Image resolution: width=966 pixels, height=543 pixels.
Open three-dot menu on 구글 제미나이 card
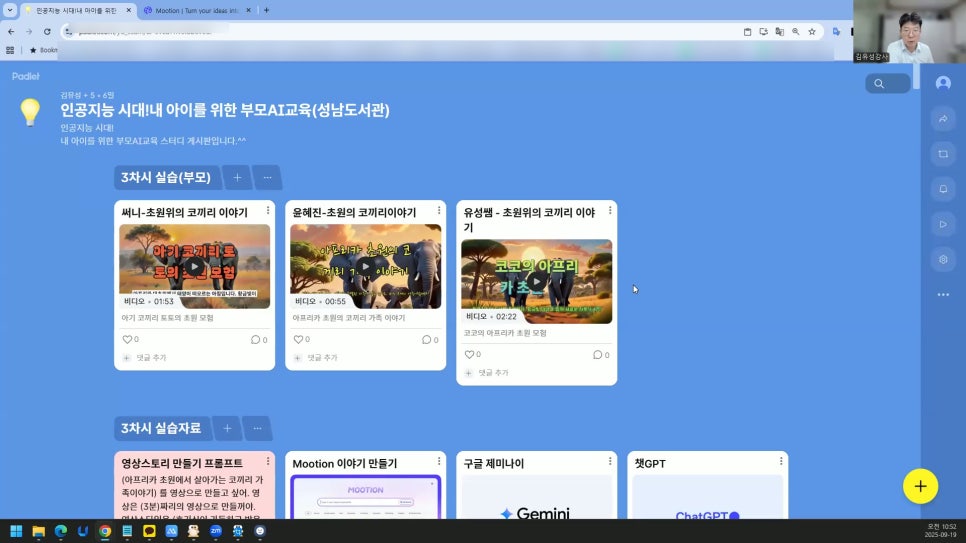point(610,462)
